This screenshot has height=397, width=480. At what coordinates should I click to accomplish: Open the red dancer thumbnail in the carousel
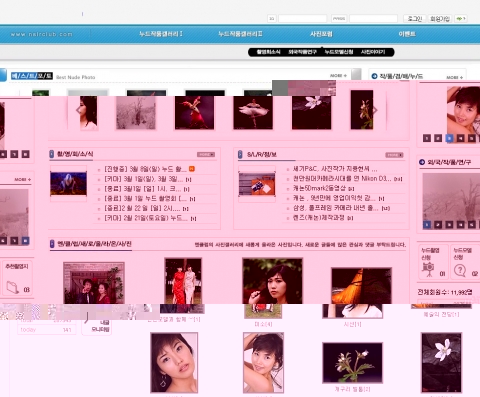pyautogui.click(x=195, y=112)
